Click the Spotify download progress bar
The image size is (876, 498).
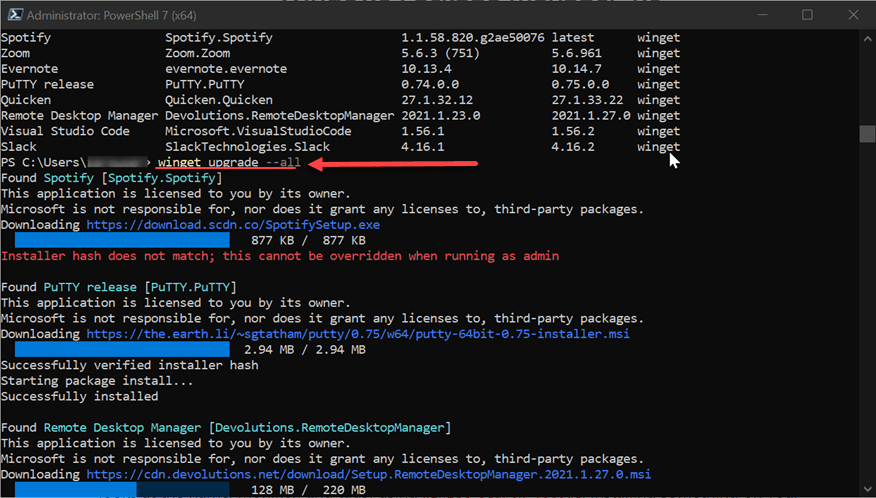[122, 240]
